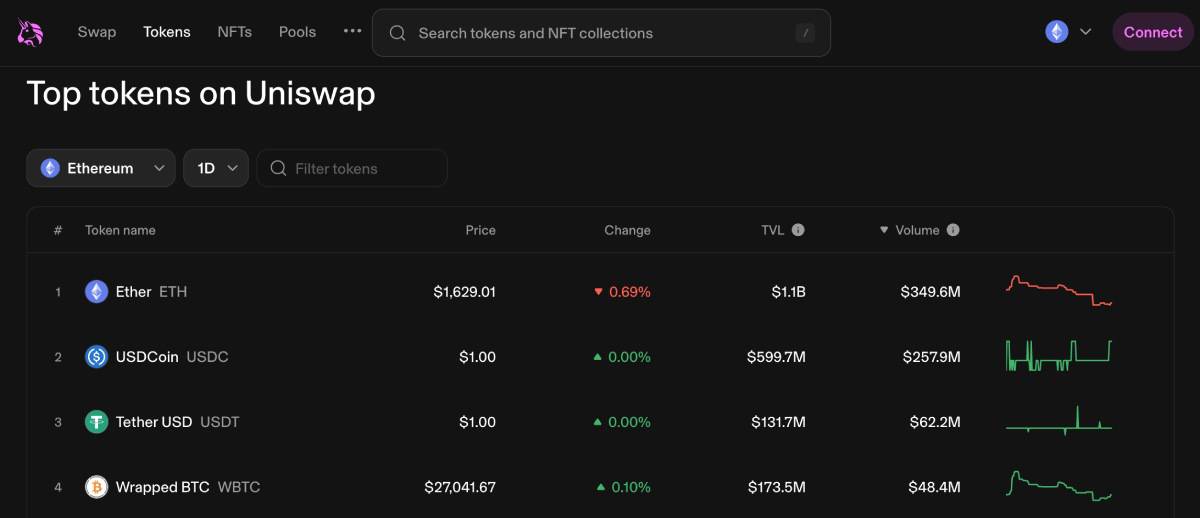
Task: Open the Wrapped BTC WBTC token row
Action: click(x=600, y=487)
